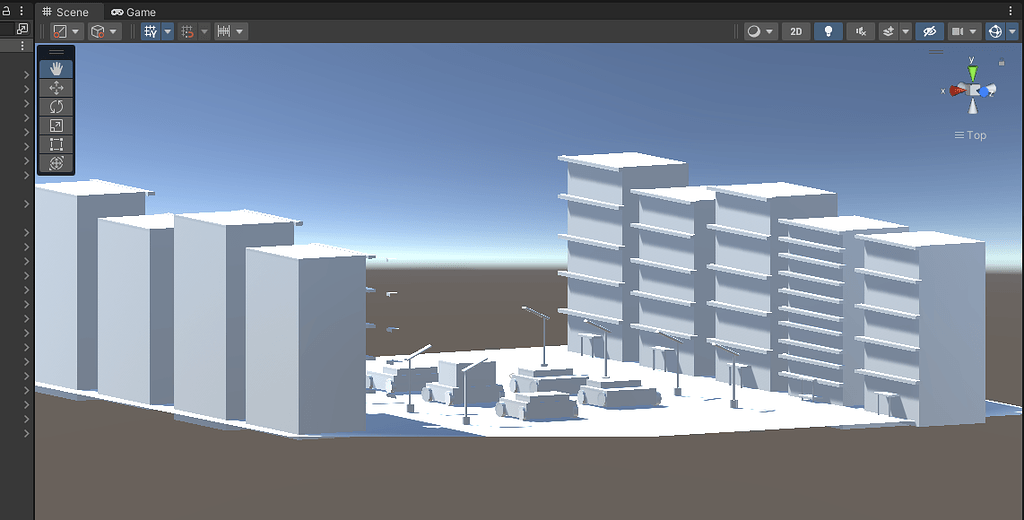Open the tool handle pivot position dropdown

(67, 31)
